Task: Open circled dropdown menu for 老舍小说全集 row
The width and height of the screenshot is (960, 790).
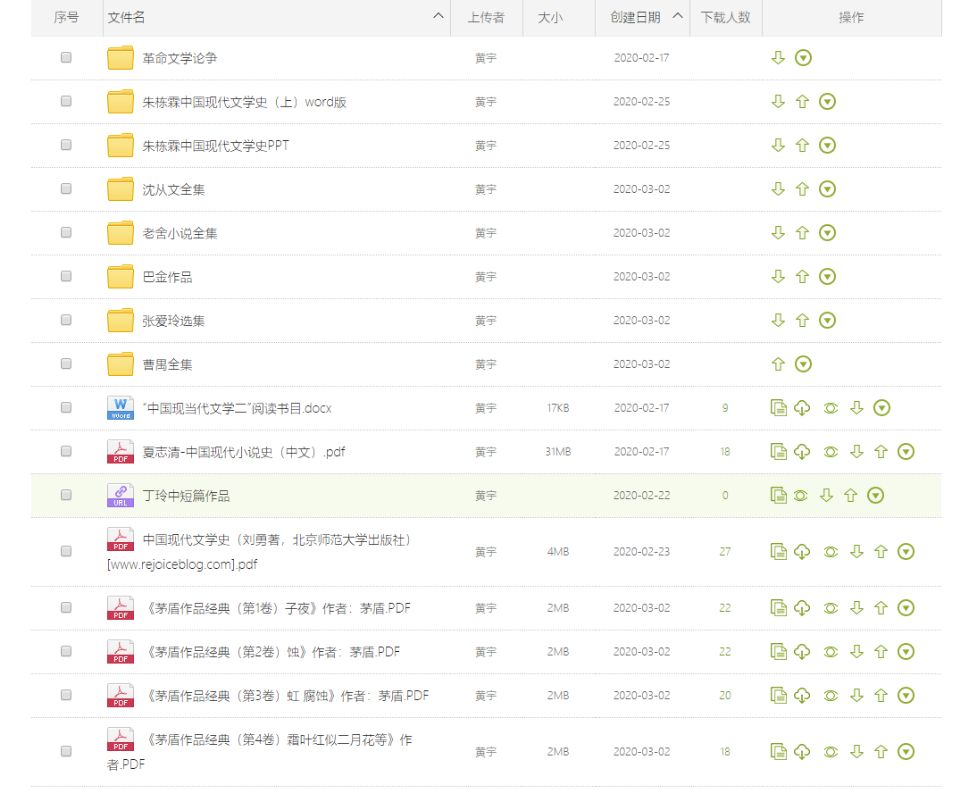Action: tap(827, 233)
